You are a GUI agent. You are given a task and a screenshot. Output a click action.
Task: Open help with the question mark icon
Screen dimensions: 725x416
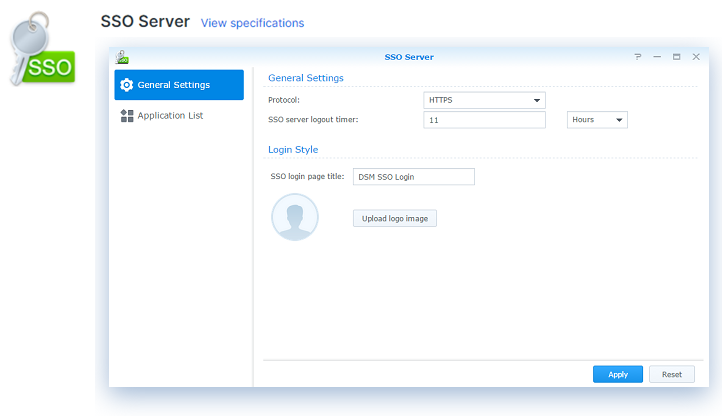(x=638, y=57)
